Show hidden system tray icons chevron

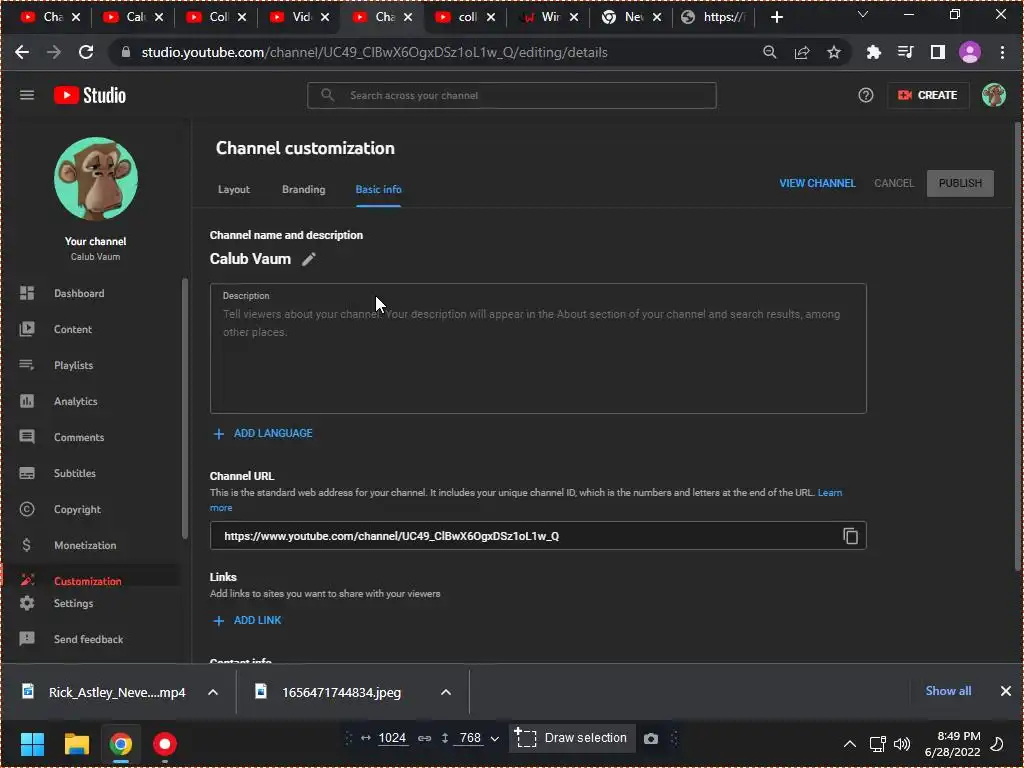[850, 744]
